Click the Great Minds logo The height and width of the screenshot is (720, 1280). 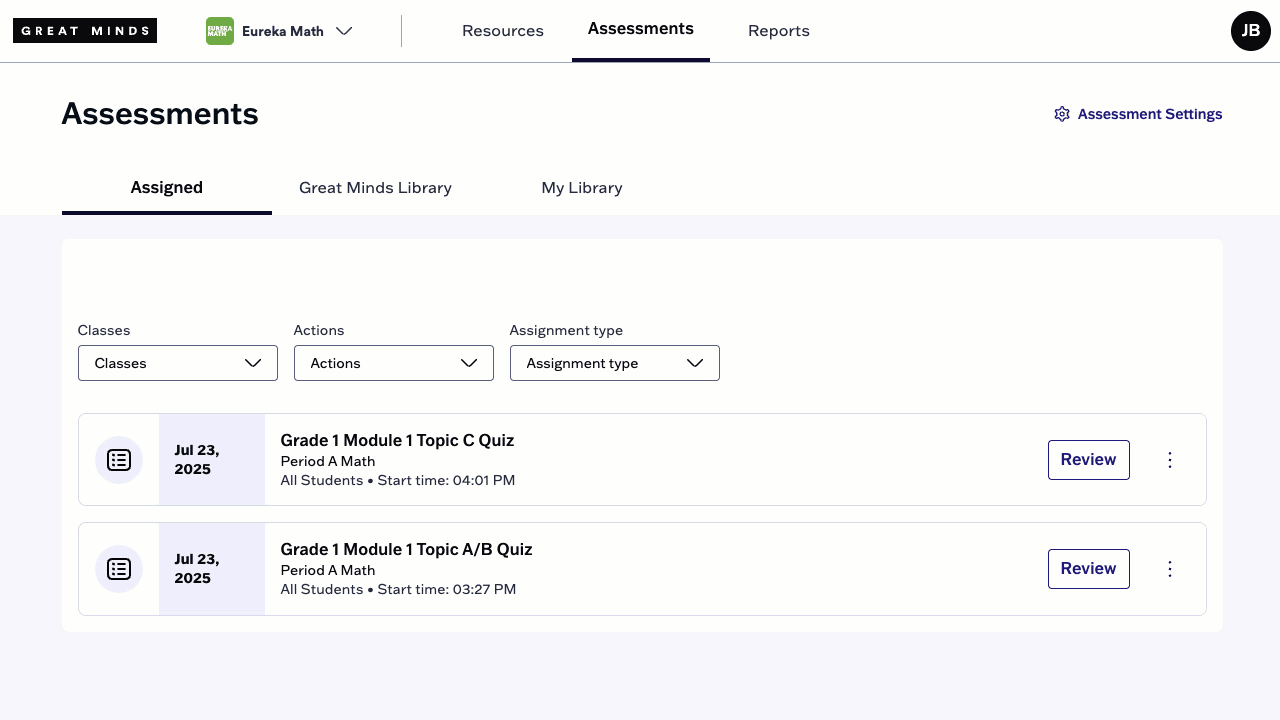85,31
